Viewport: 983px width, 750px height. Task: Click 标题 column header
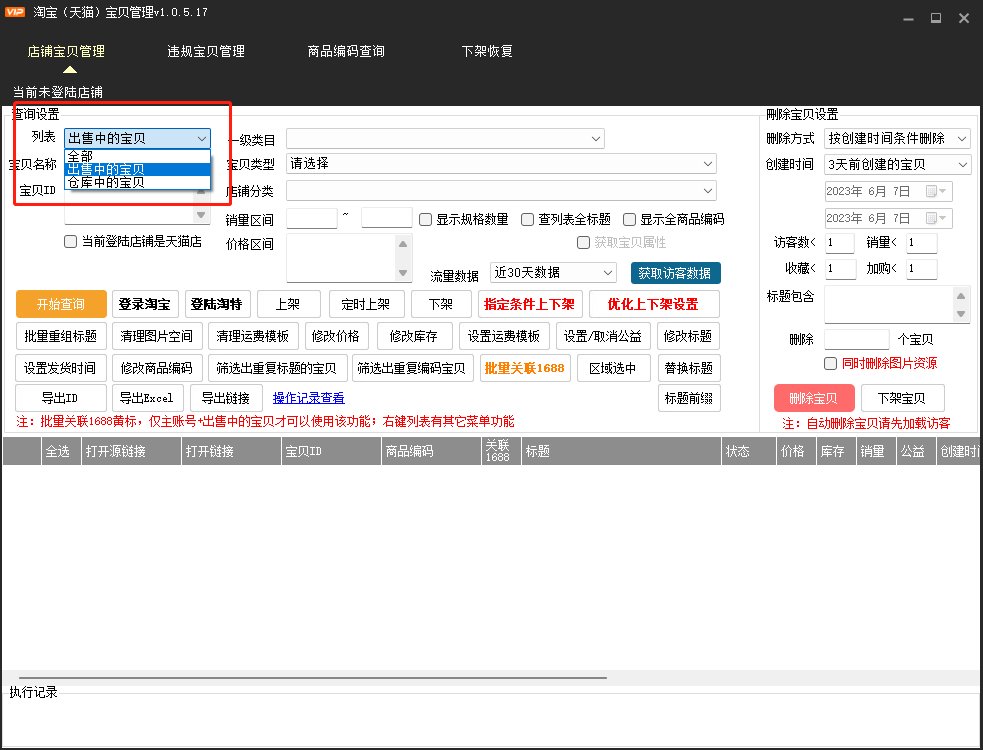coord(621,451)
